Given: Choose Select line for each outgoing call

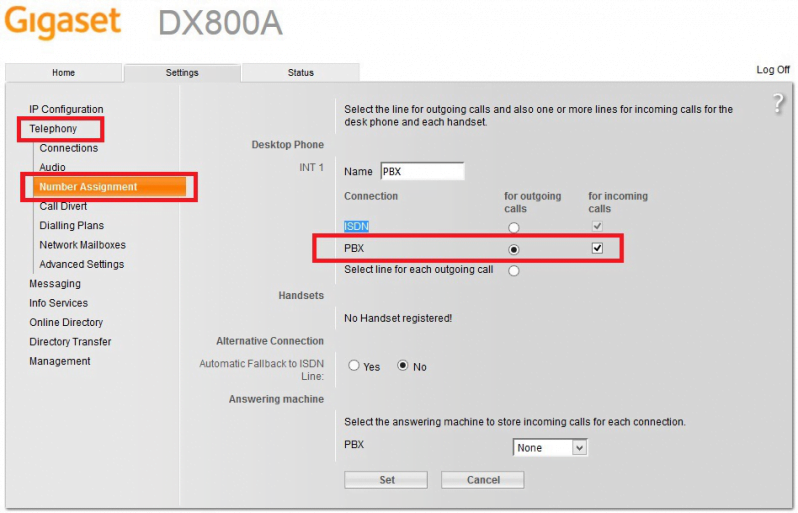Looking at the screenshot, I should point(514,270).
